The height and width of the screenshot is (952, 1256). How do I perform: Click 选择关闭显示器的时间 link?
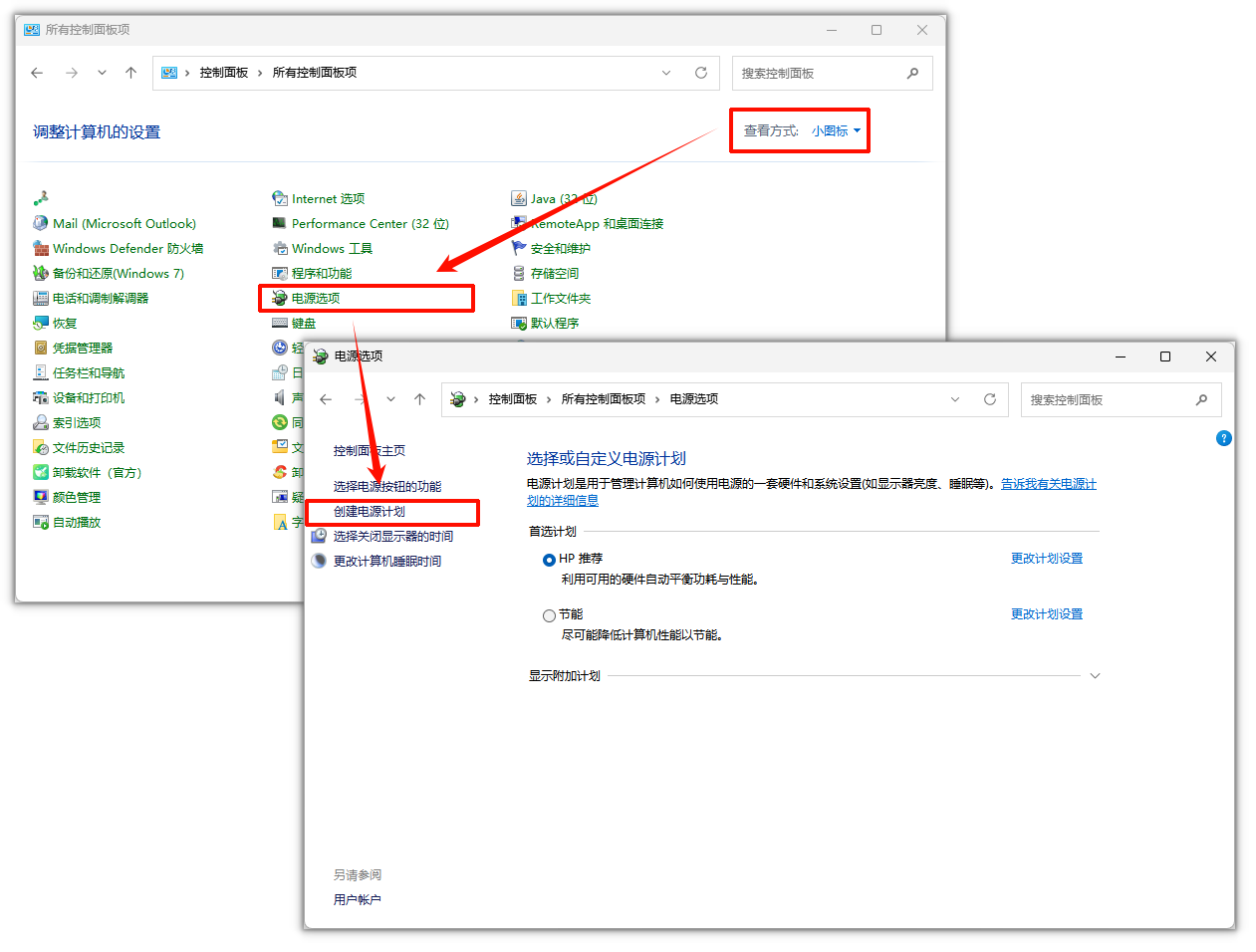pos(392,537)
